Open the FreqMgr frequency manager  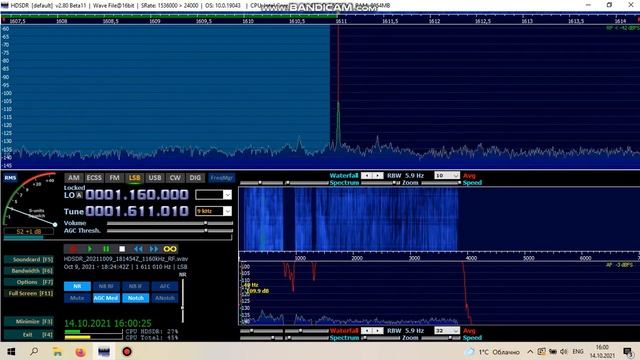(221, 178)
